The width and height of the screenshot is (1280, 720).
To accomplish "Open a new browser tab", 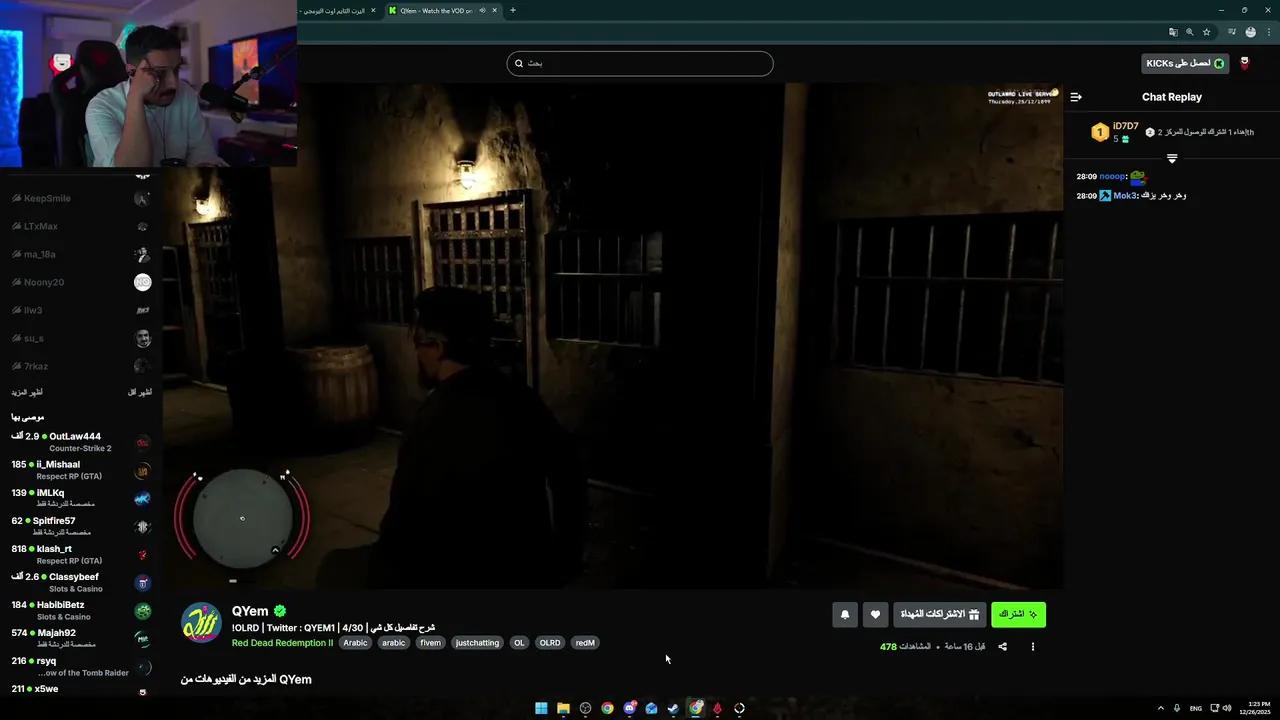I will (x=513, y=10).
